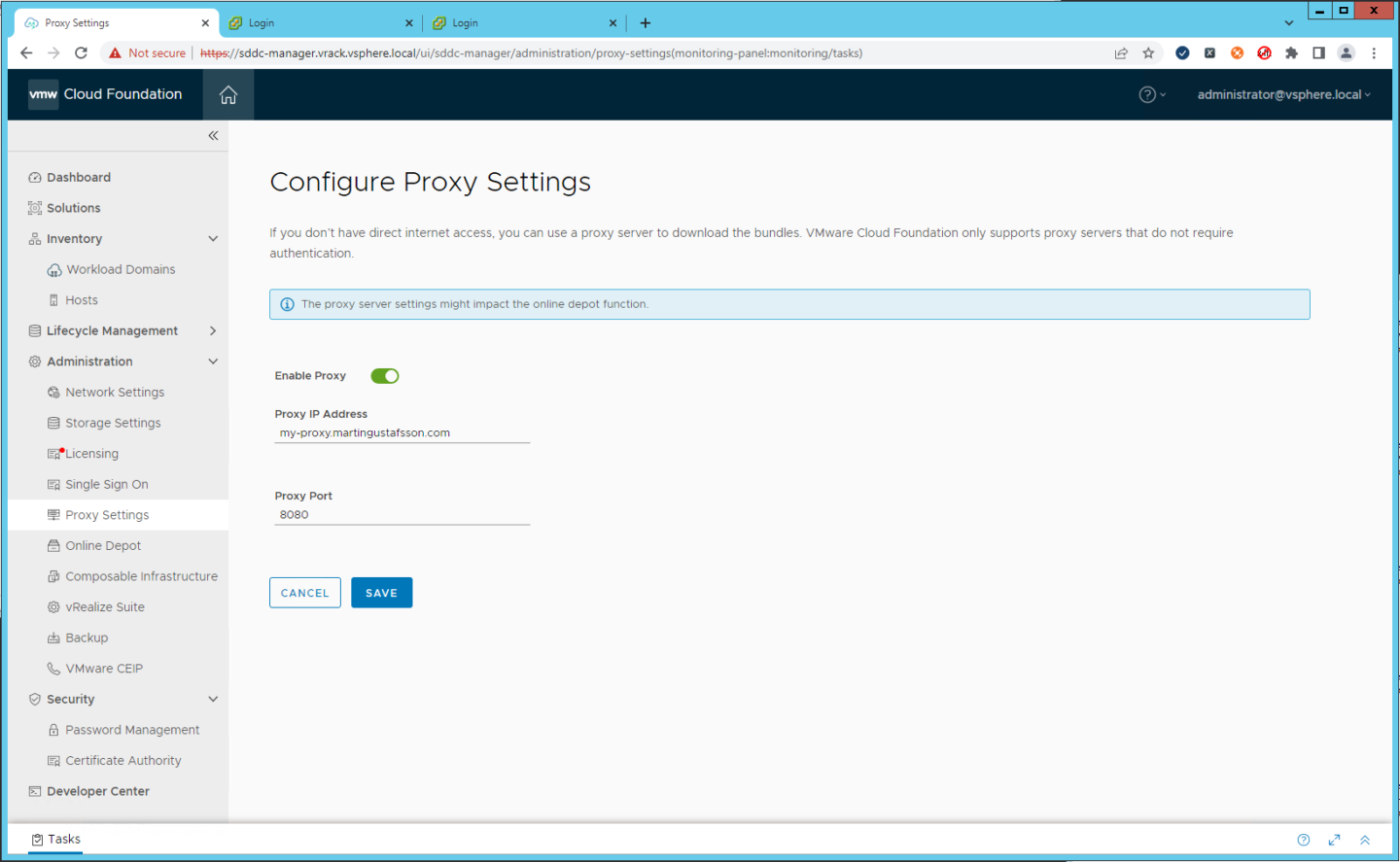1400x862 pixels.
Task: Expand the Lifecycle Management section
Action: [213, 330]
